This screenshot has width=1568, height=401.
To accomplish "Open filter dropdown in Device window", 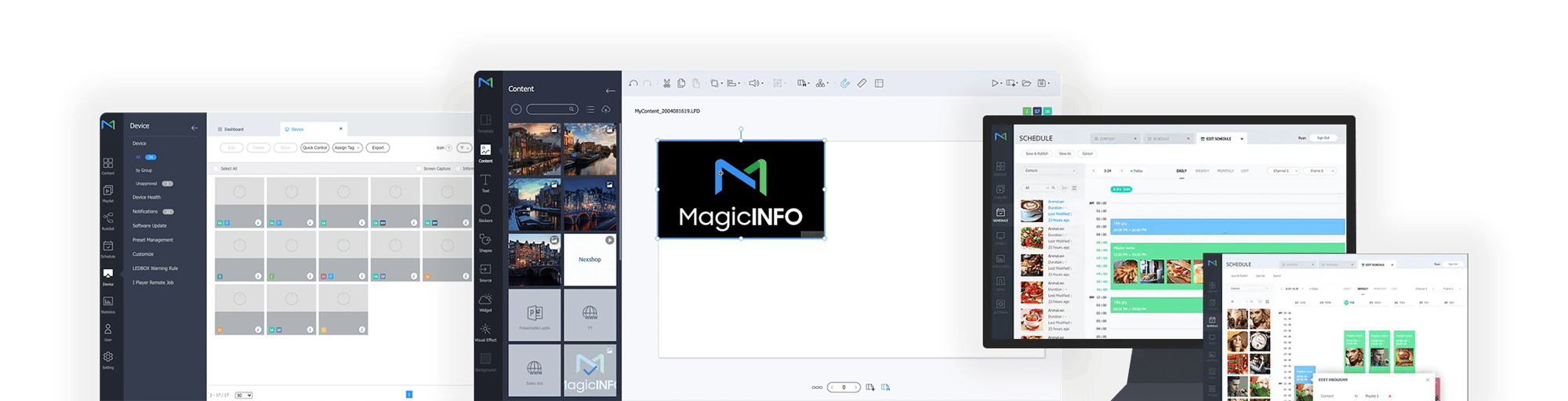I will (465, 148).
